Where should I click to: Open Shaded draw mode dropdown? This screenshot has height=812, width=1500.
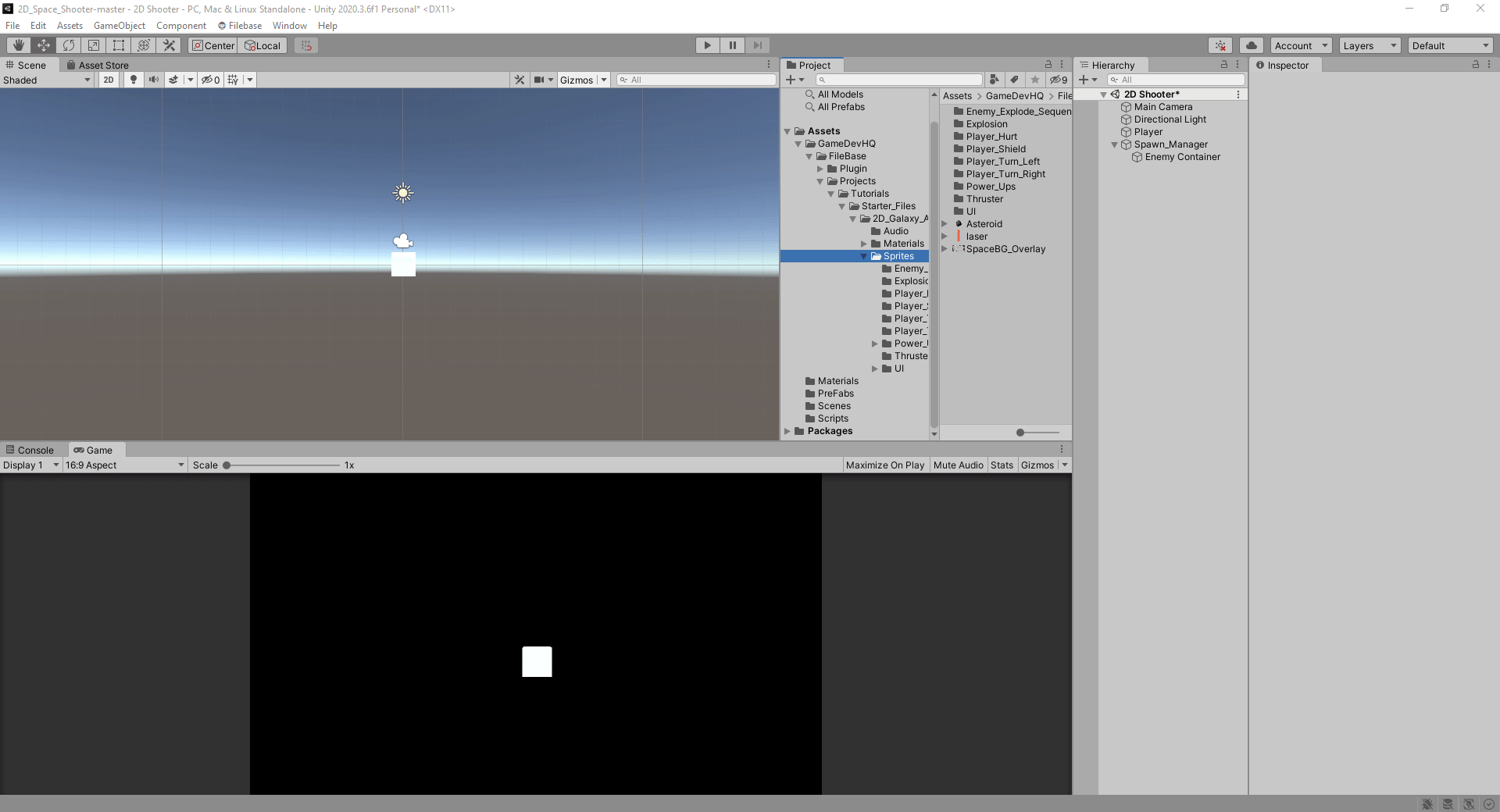click(x=47, y=80)
